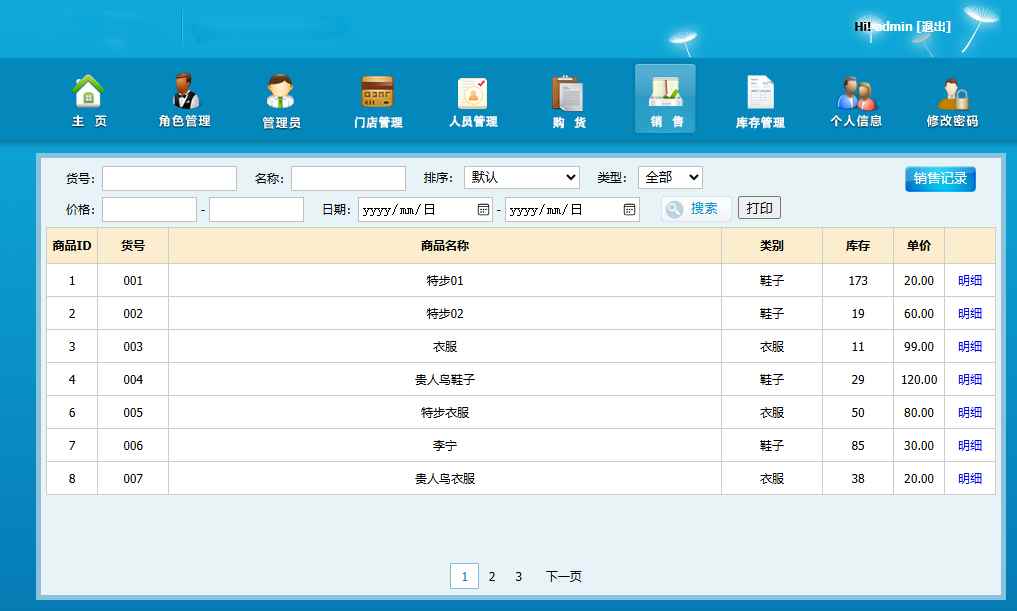Screen dimensions: 1017x611
Task: Open 明细 details for 特步01
Action: pos(969,281)
